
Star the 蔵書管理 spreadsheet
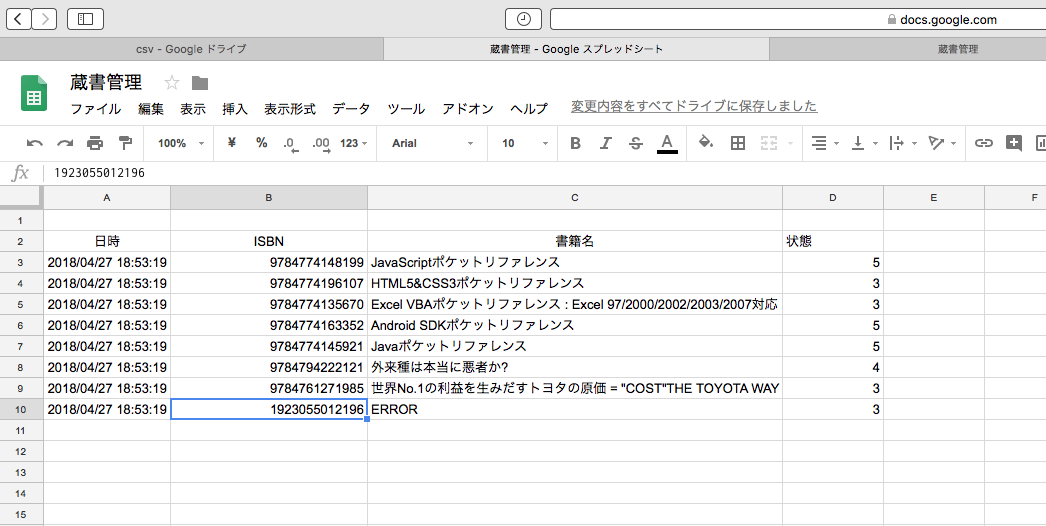[172, 83]
